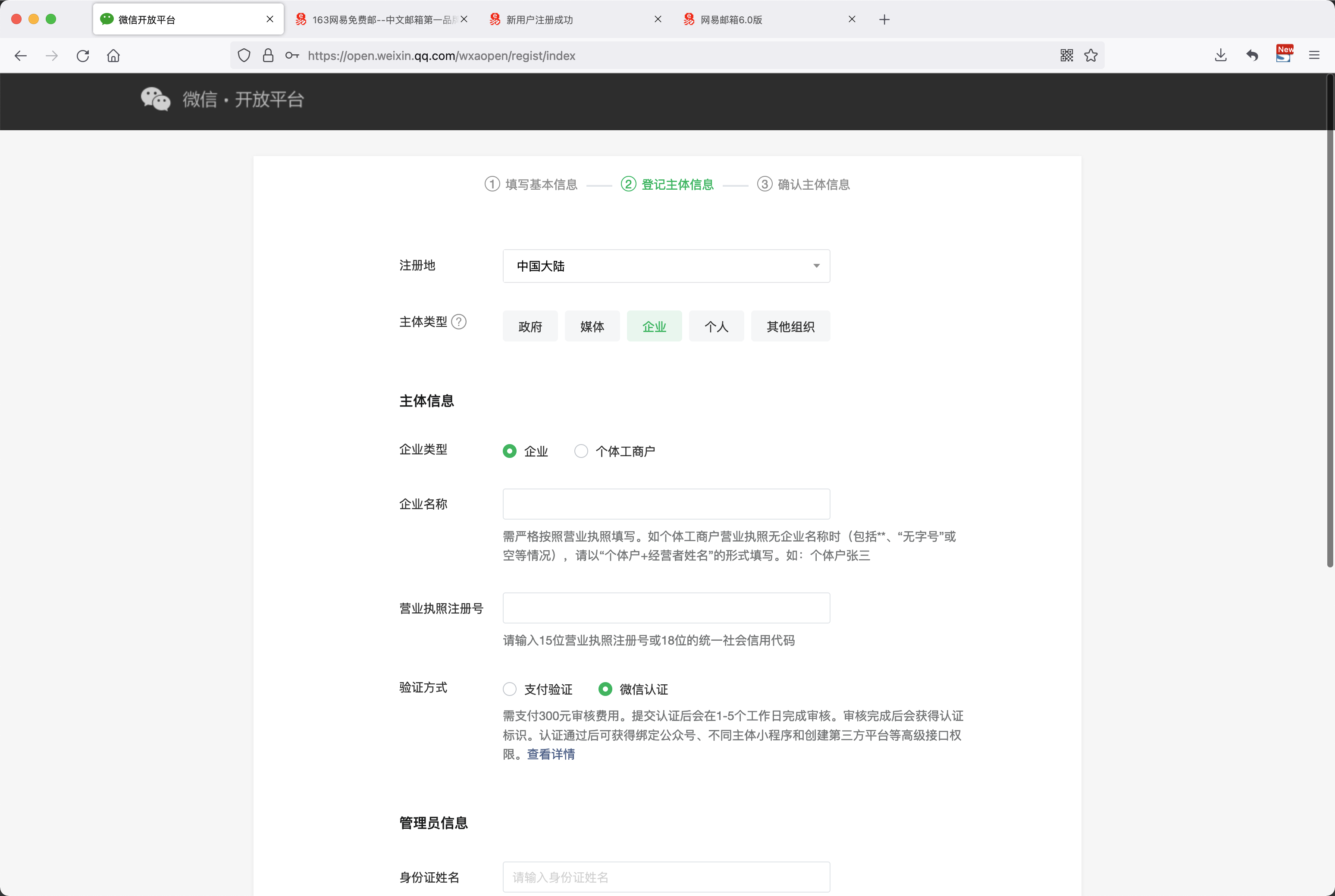The image size is (1335, 896).
Task: Open the downloads arrow icon
Action: 1221,56
